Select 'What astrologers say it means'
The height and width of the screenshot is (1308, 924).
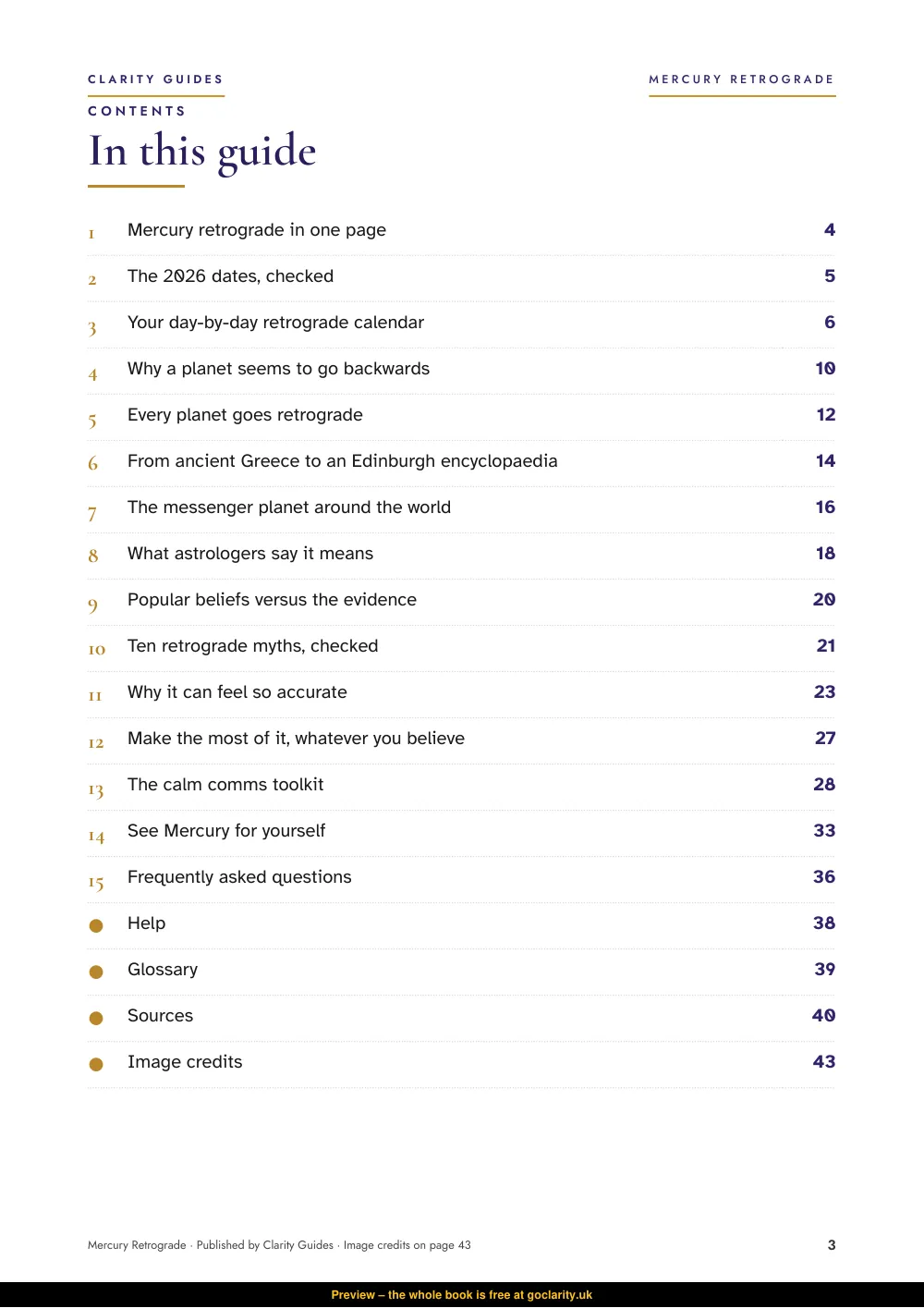[x=250, y=554]
